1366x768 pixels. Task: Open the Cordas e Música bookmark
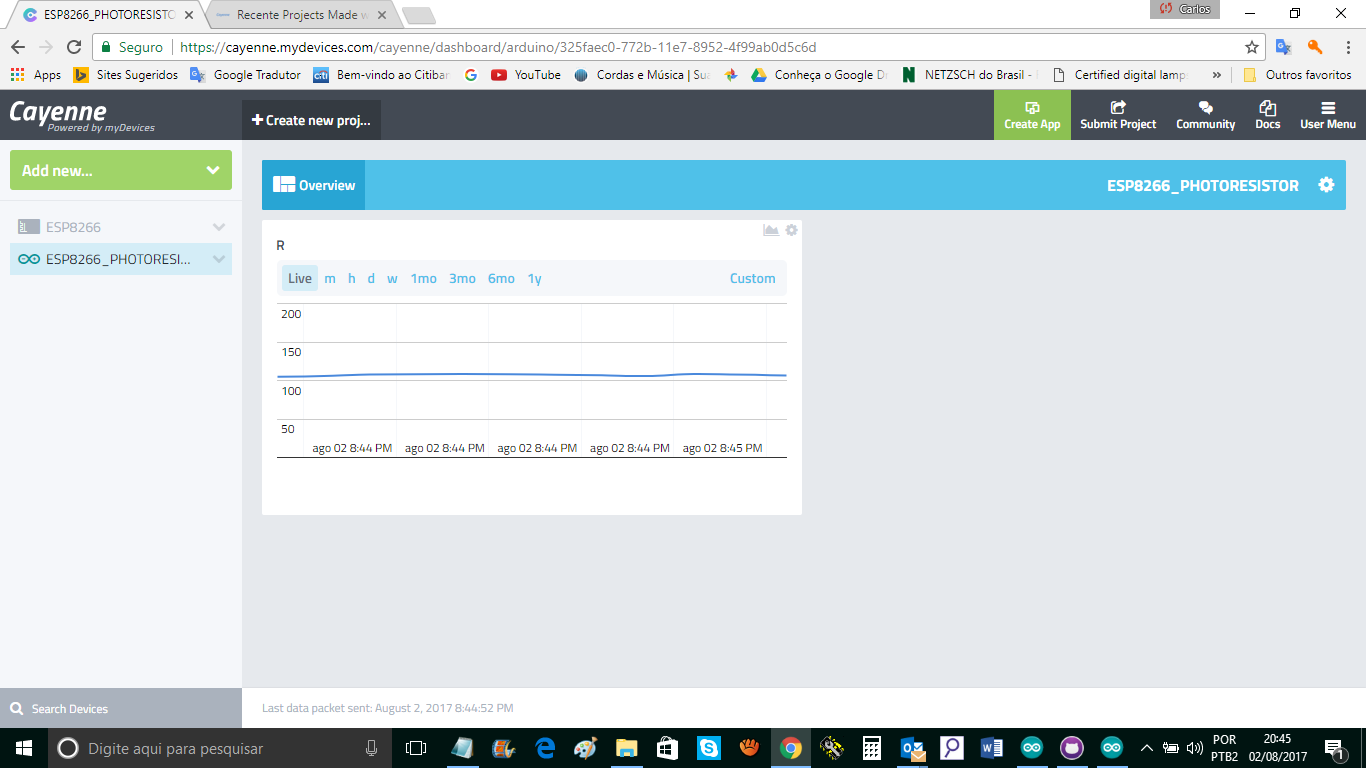click(x=642, y=75)
